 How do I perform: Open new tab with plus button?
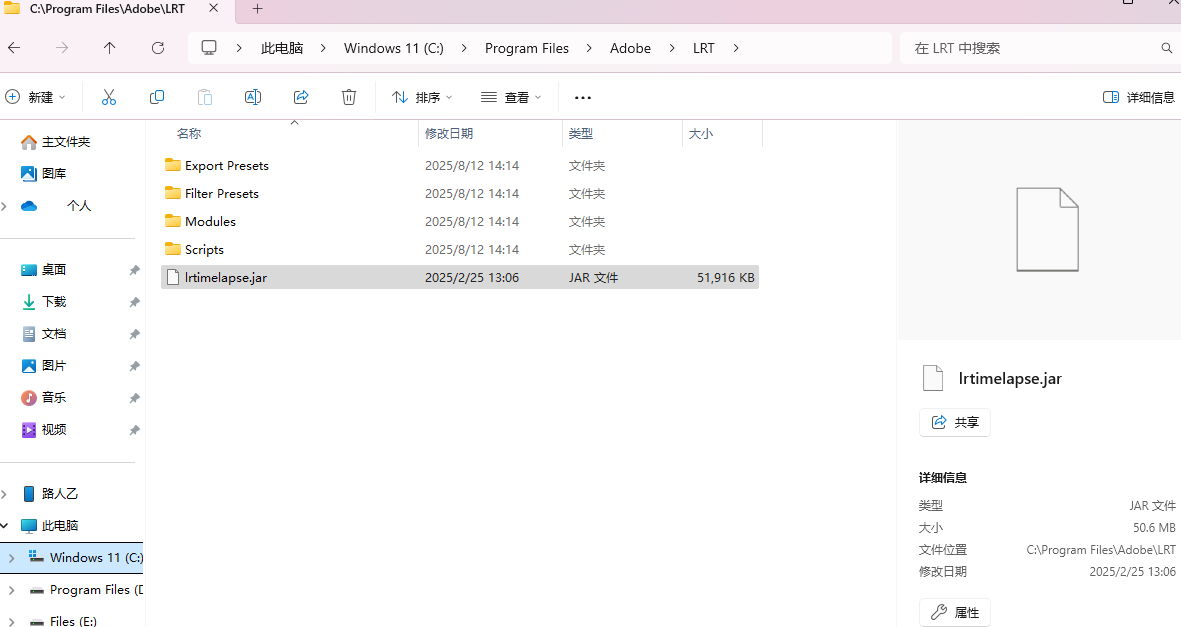tap(257, 9)
